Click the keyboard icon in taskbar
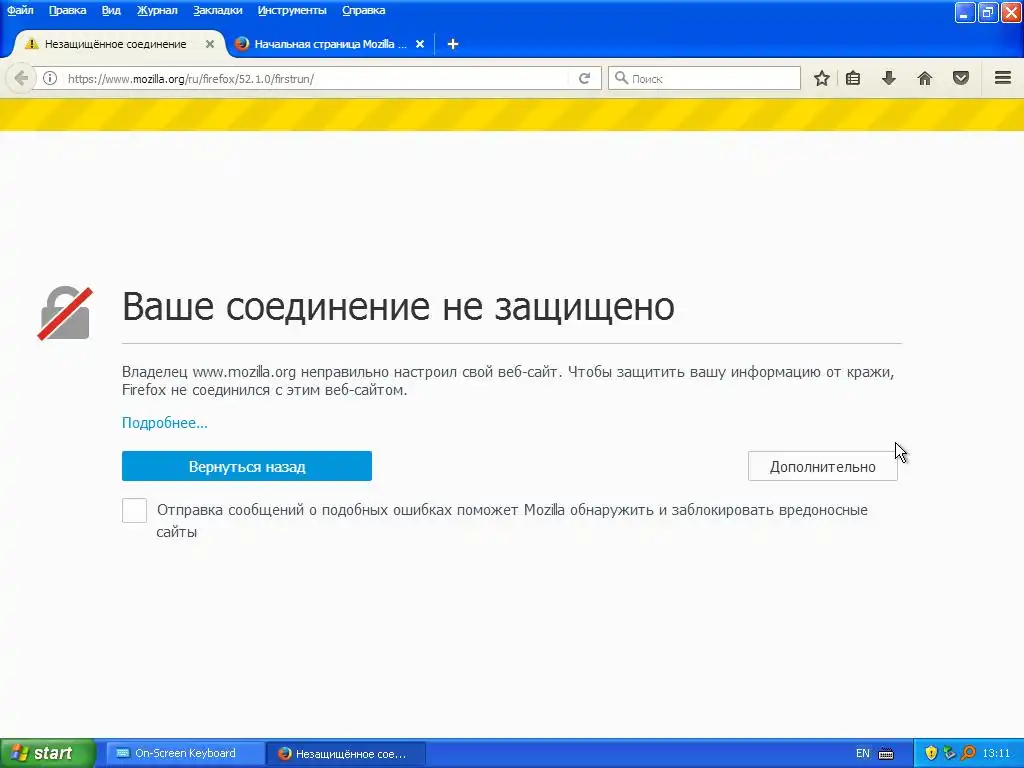 coord(886,754)
